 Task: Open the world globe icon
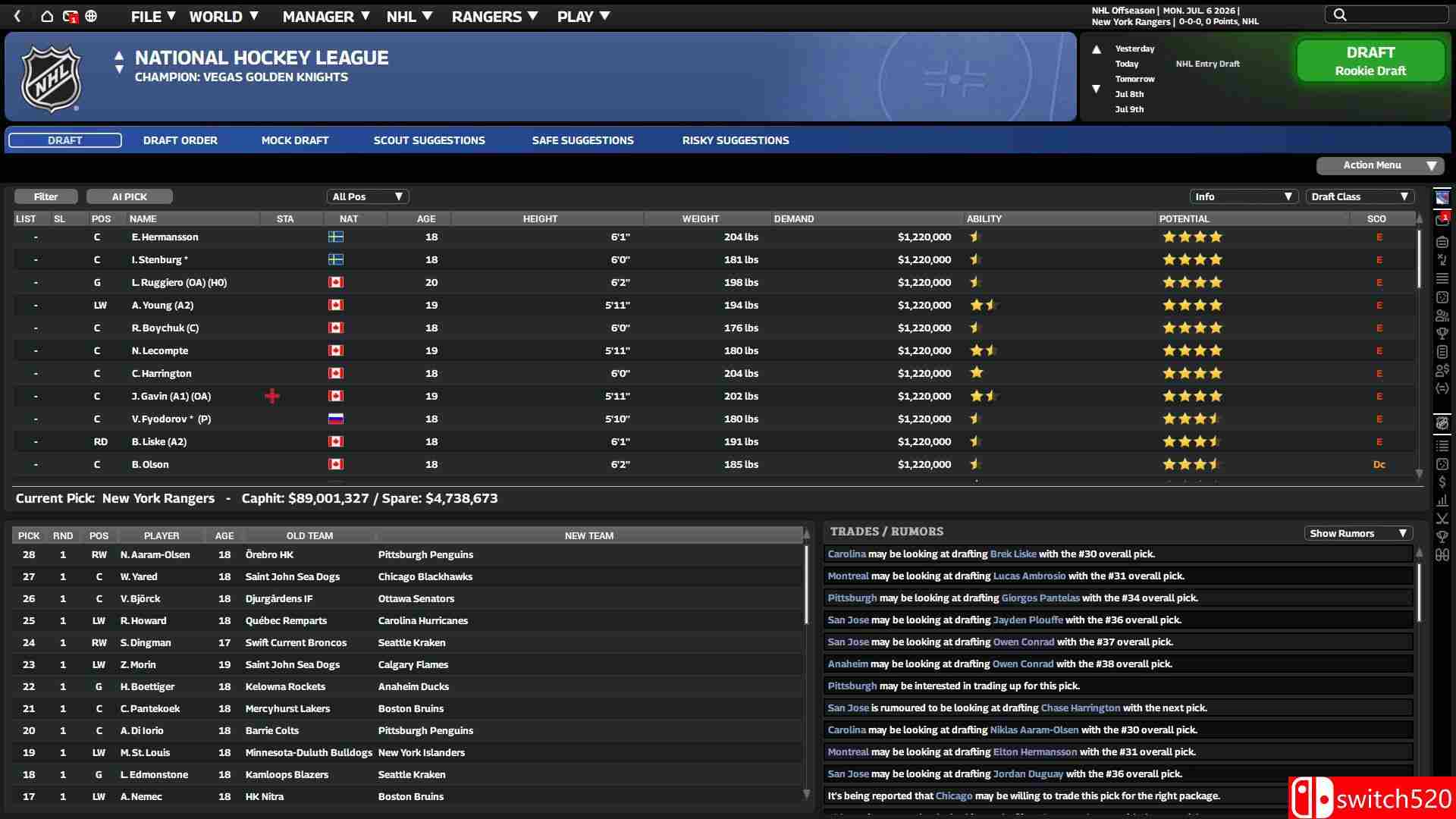(x=93, y=15)
